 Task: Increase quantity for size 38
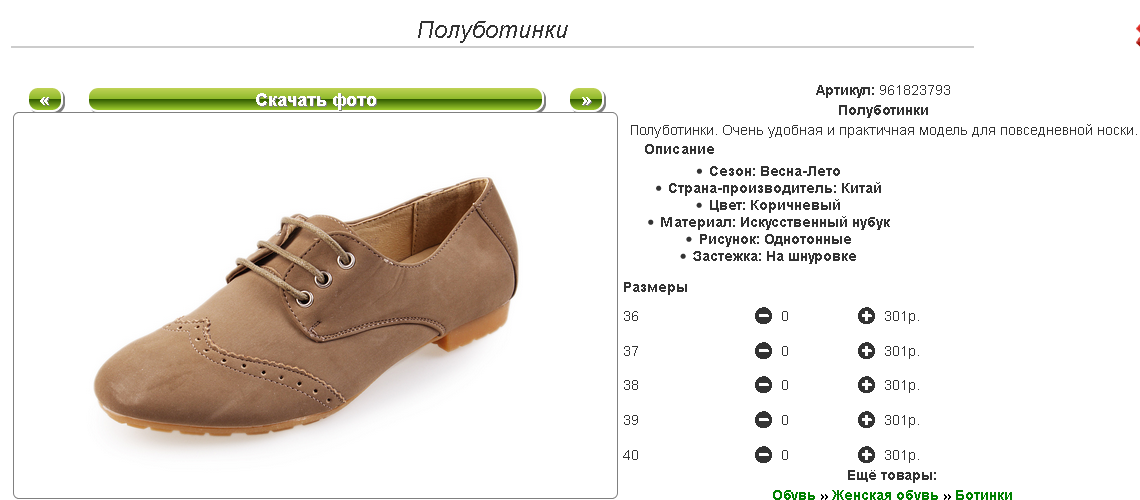pos(866,385)
